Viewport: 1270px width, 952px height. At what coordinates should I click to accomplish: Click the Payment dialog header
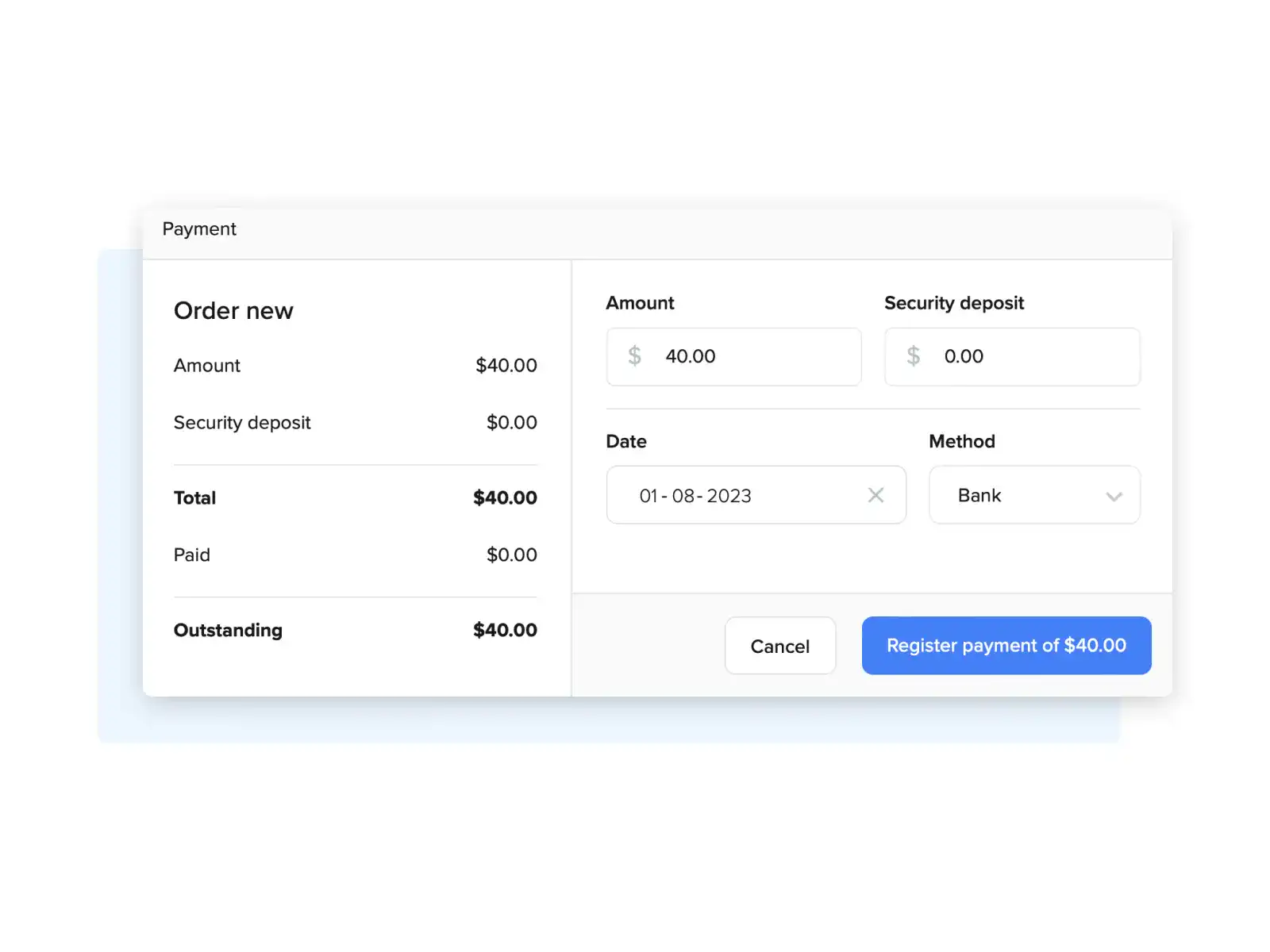click(x=199, y=228)
